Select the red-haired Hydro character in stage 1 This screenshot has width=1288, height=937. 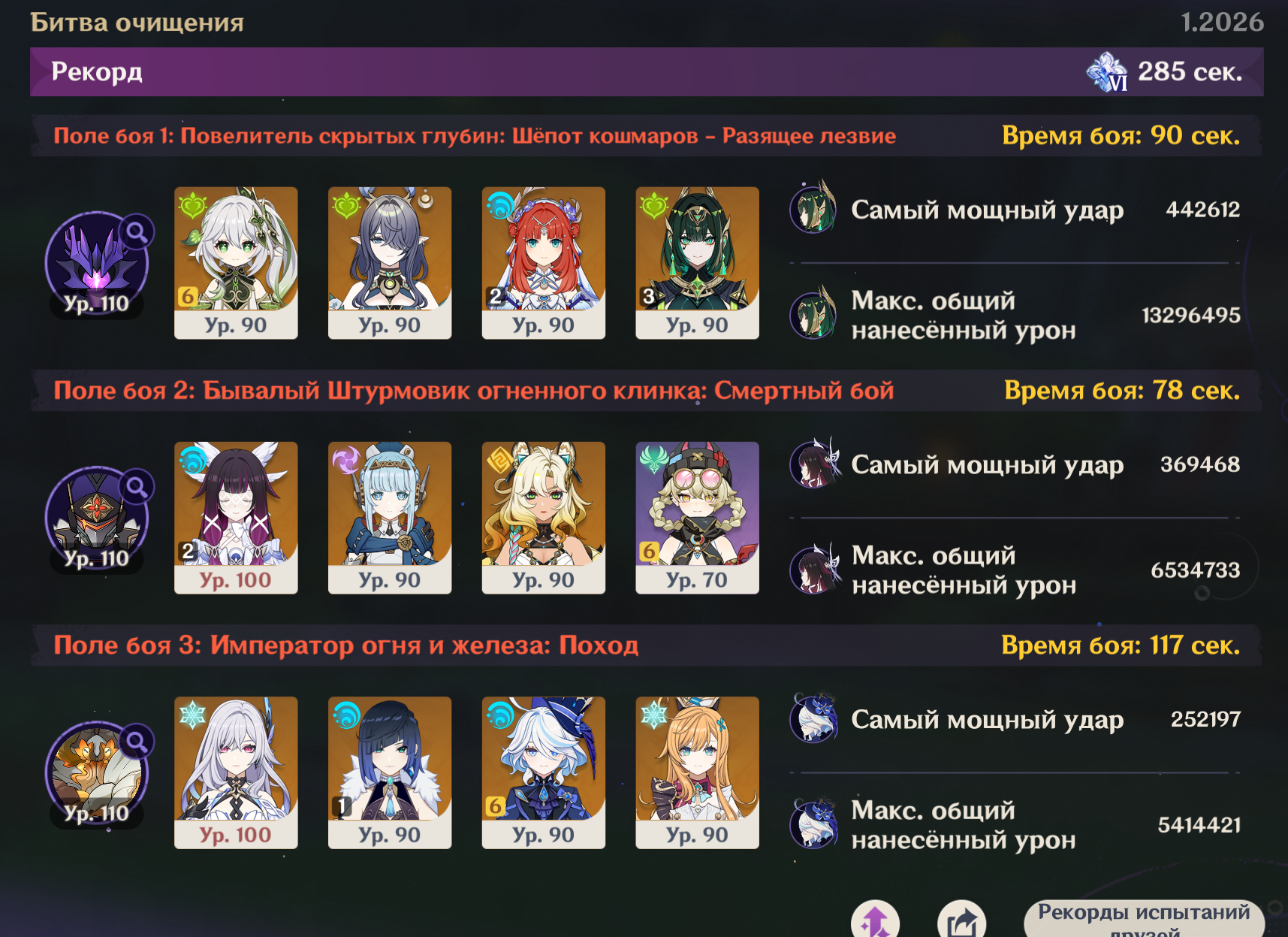(543, 263)
